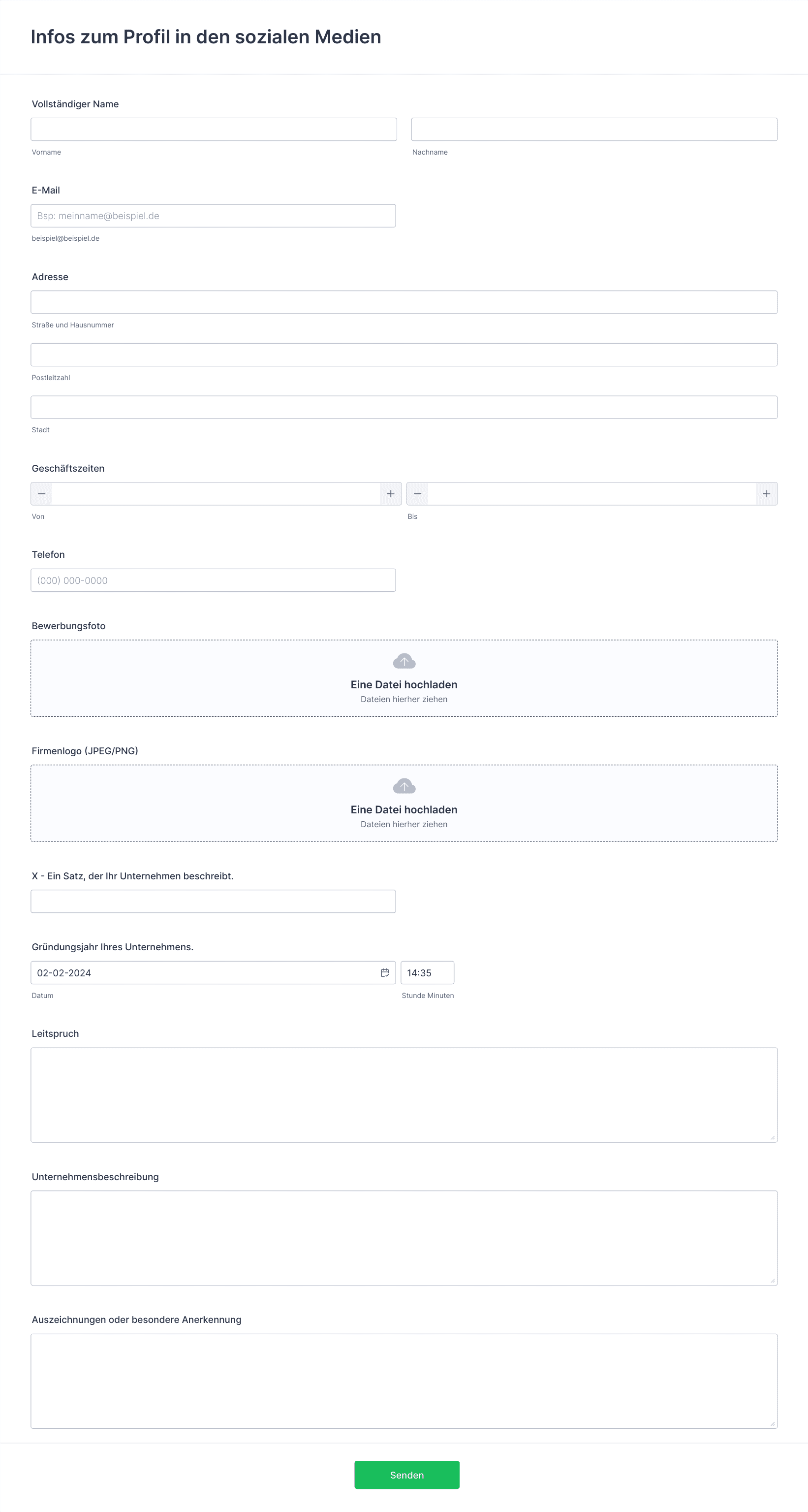Open the 14:35 time field

[x=427, y=972]
